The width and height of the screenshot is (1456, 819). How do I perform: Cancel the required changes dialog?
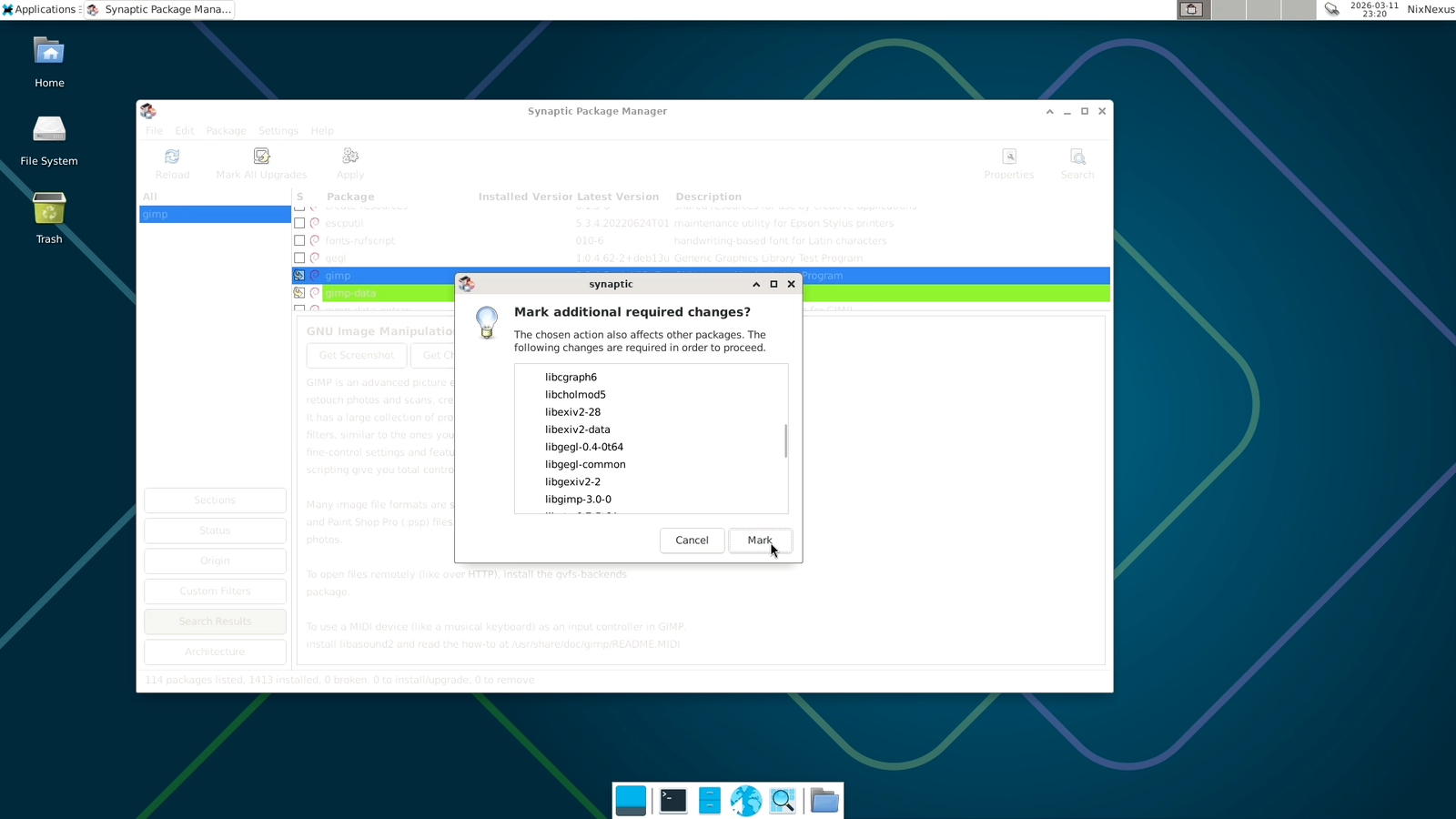692,540
